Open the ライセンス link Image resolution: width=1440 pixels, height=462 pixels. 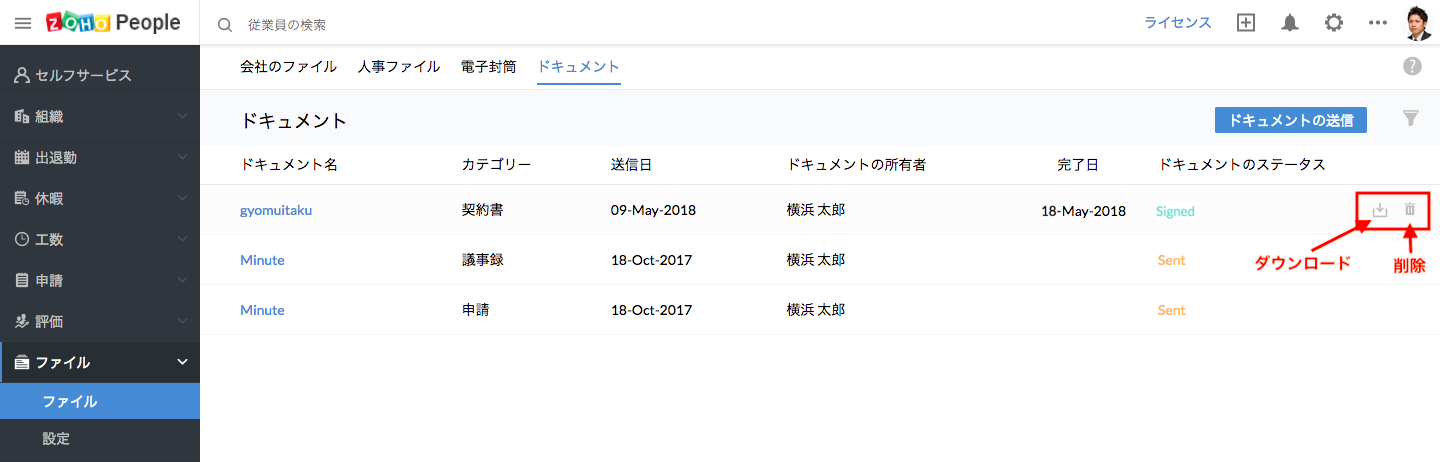tap(1178, 23)
